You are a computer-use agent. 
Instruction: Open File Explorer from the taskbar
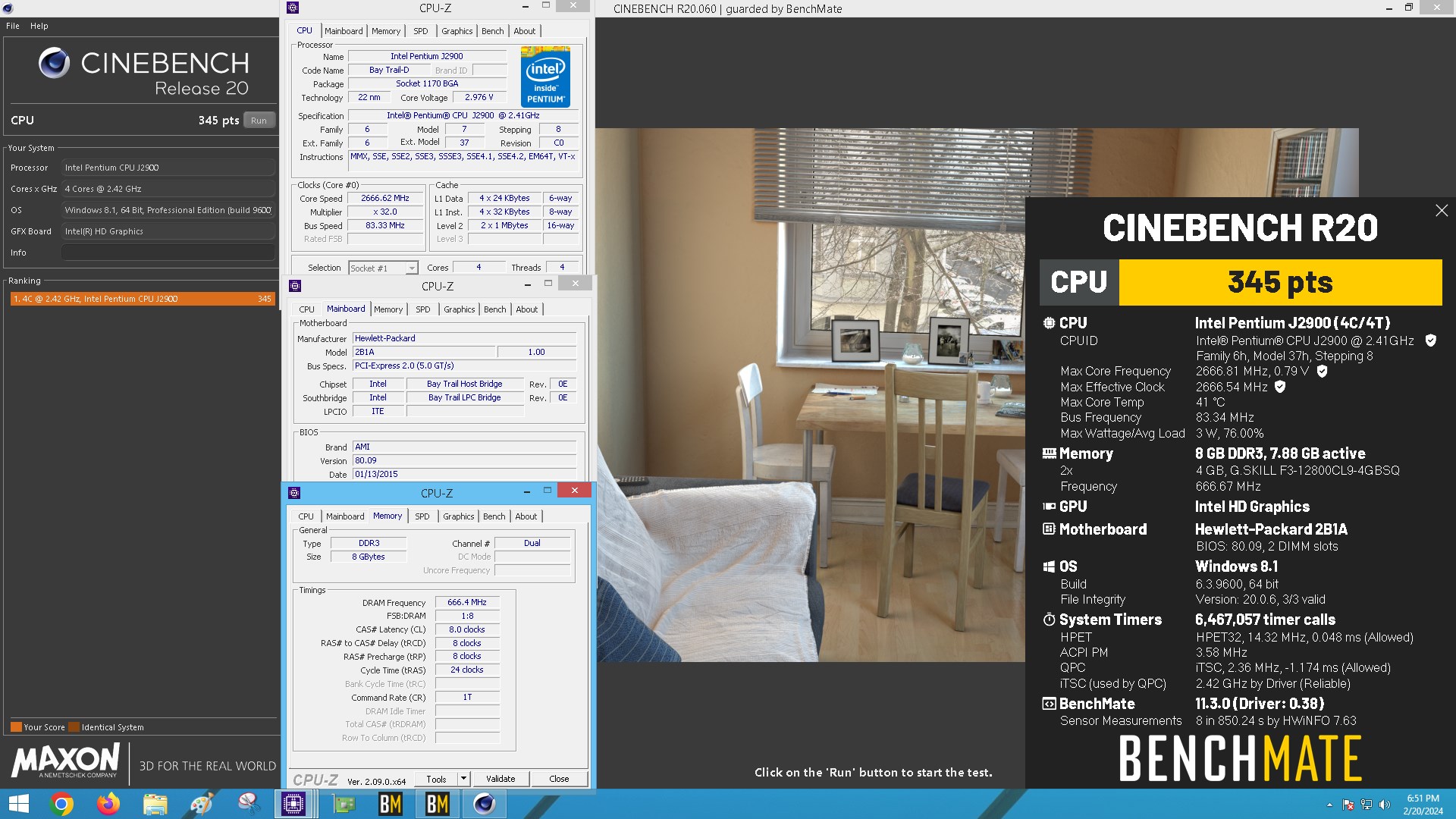[x=155, y=804]
